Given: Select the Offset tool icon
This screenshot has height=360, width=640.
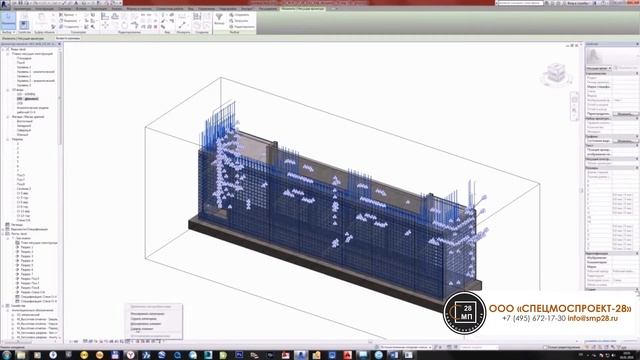Looking at the screenshot, I should tap(115, 16).
